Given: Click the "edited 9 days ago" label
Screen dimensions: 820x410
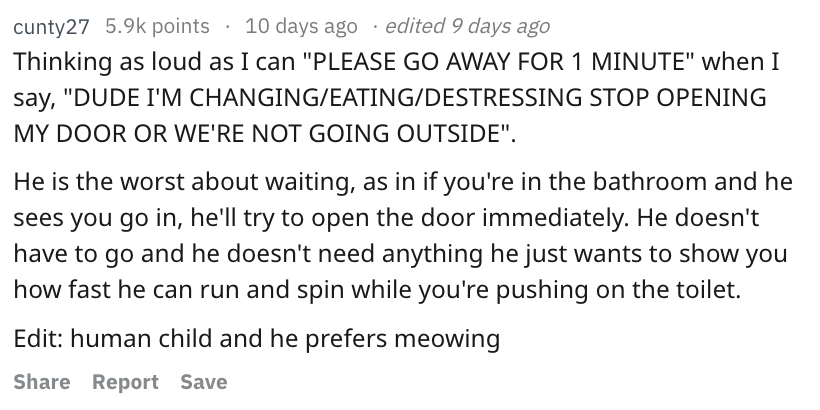Looking at the screenshot, I should point(467,26).
